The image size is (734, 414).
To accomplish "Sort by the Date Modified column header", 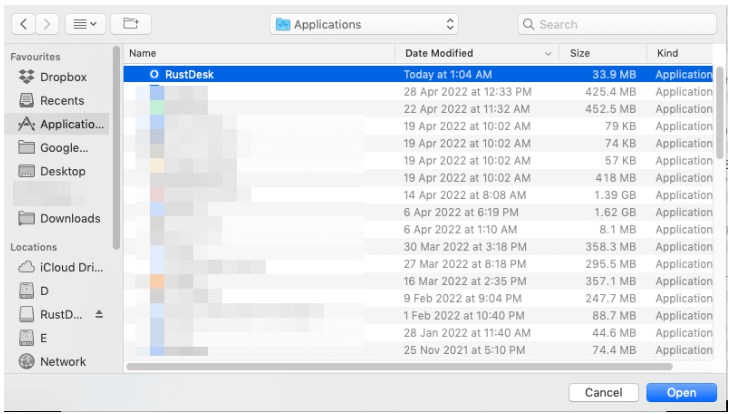I will (477, 53).
